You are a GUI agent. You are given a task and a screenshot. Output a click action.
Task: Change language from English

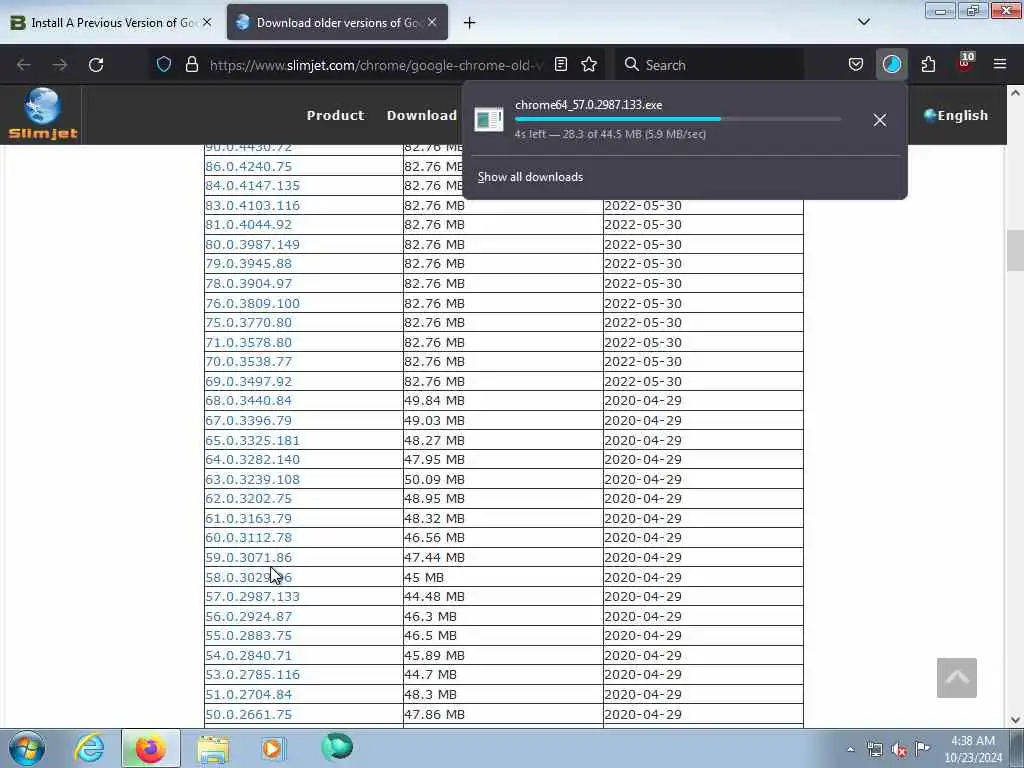tap(955, 115)
